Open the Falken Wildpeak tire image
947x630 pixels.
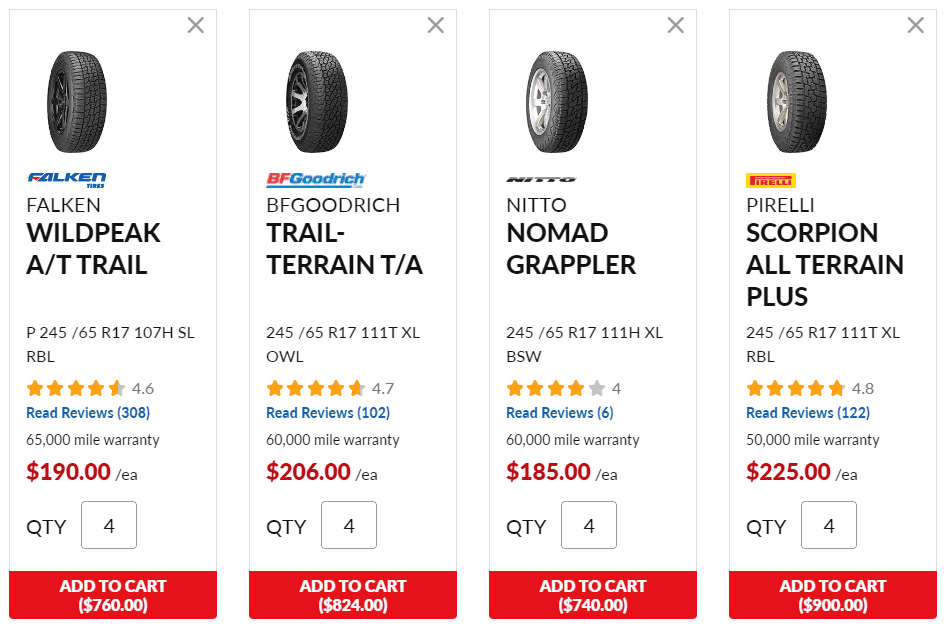76,101
